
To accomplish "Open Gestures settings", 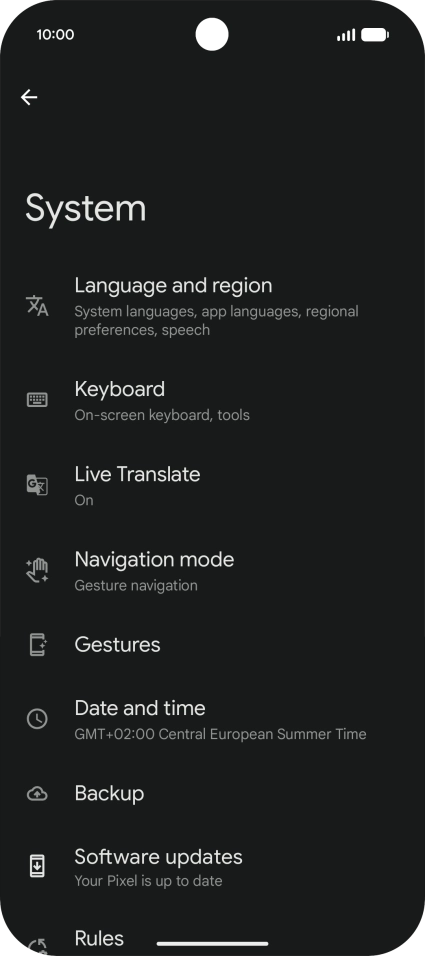I will (x=212, y=644).
